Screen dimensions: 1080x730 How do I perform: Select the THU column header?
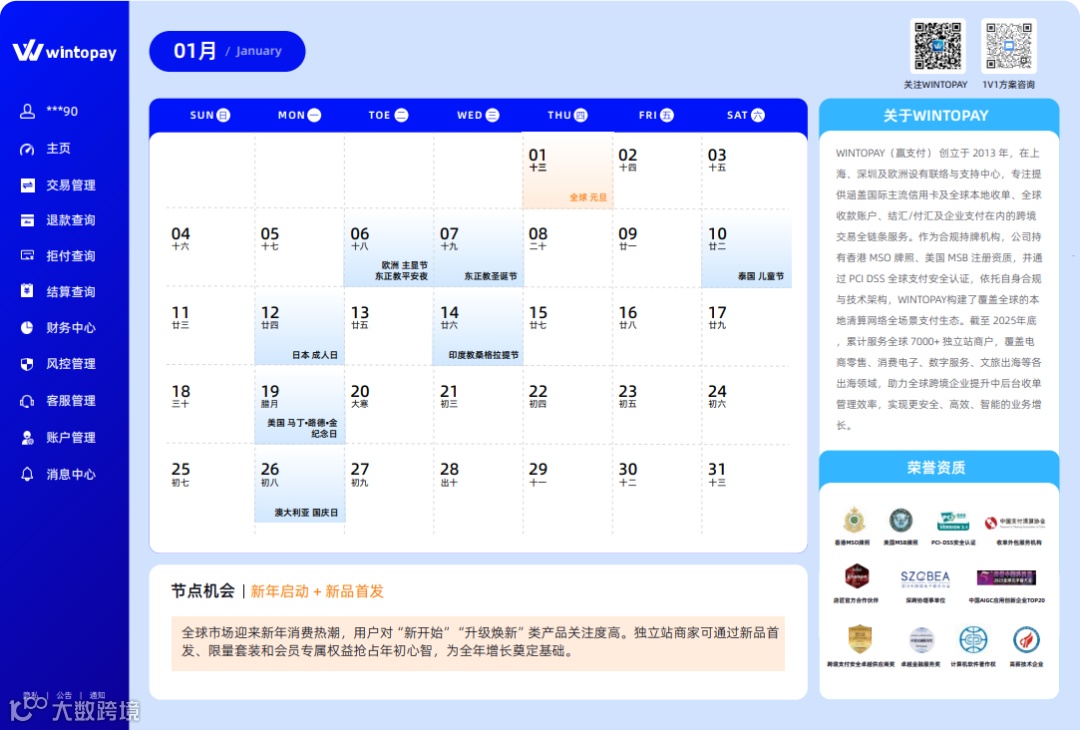(567, 115)
